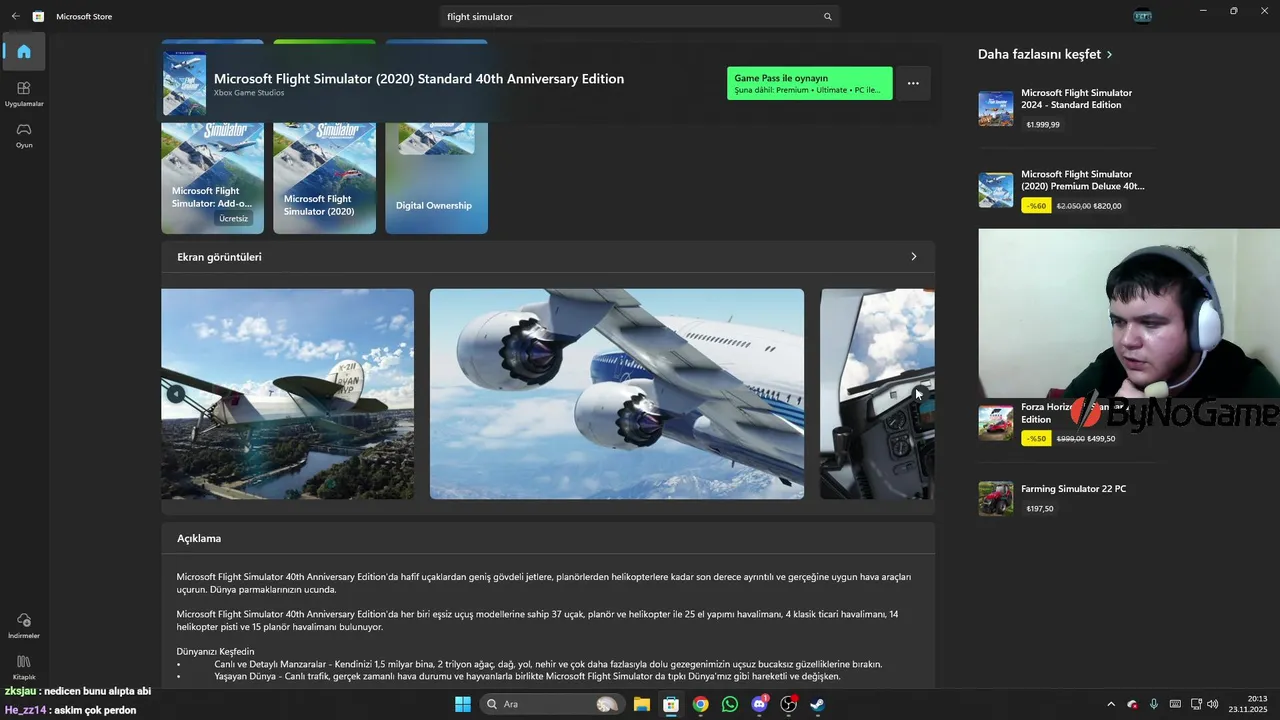Show hidden system tray icons chevron

[x=1111, y=704]
